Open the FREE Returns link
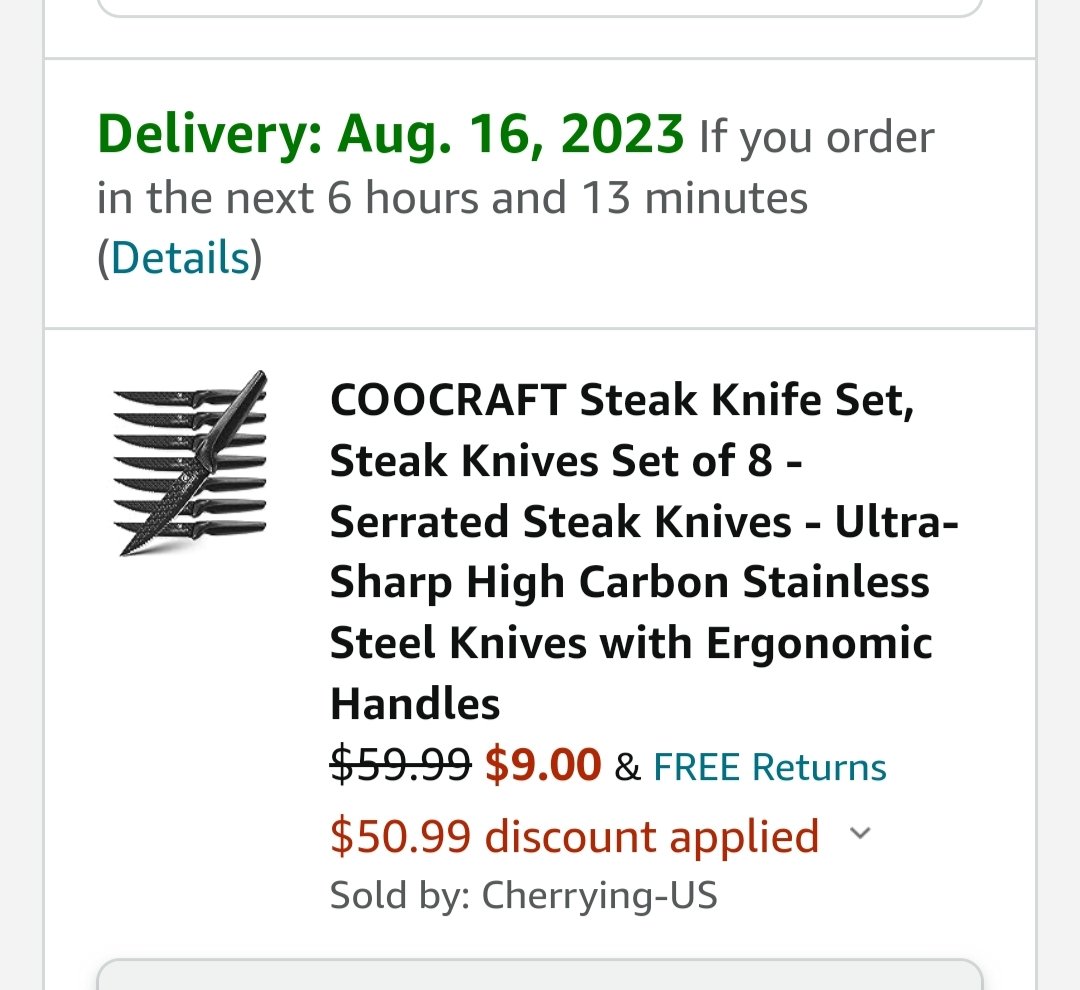Image resolution: width=1080 pixels, height=990 pixels. click(769, 767)
